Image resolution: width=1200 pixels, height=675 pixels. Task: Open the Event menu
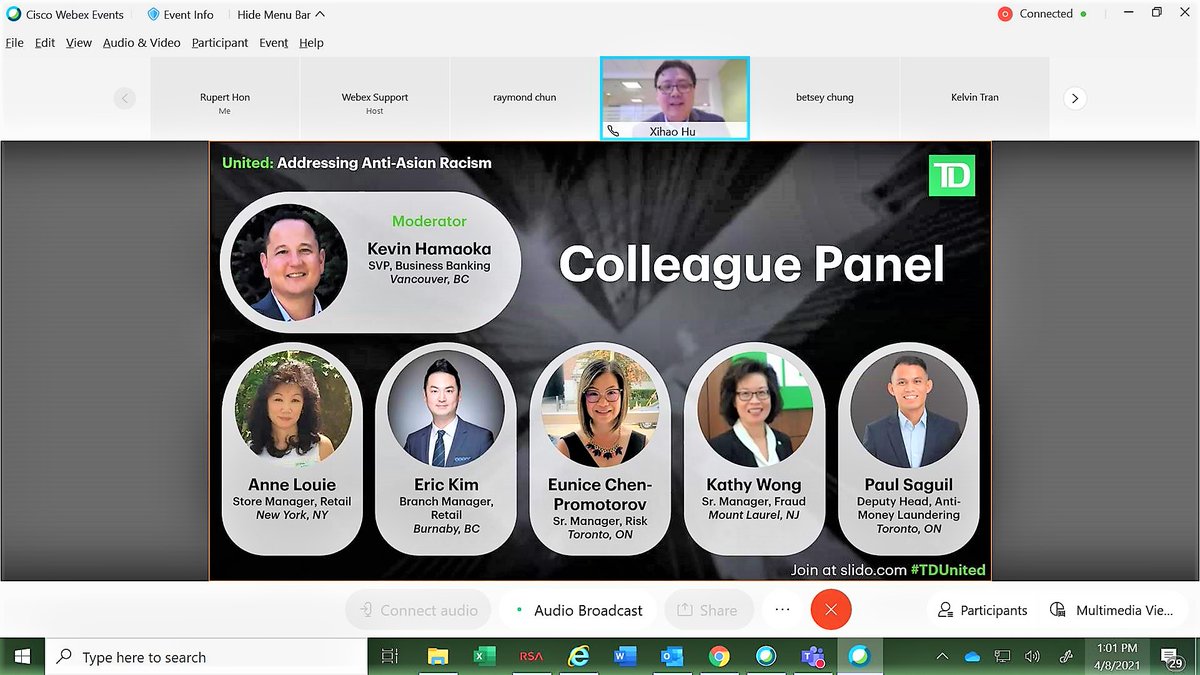click(x=274, y=43)
